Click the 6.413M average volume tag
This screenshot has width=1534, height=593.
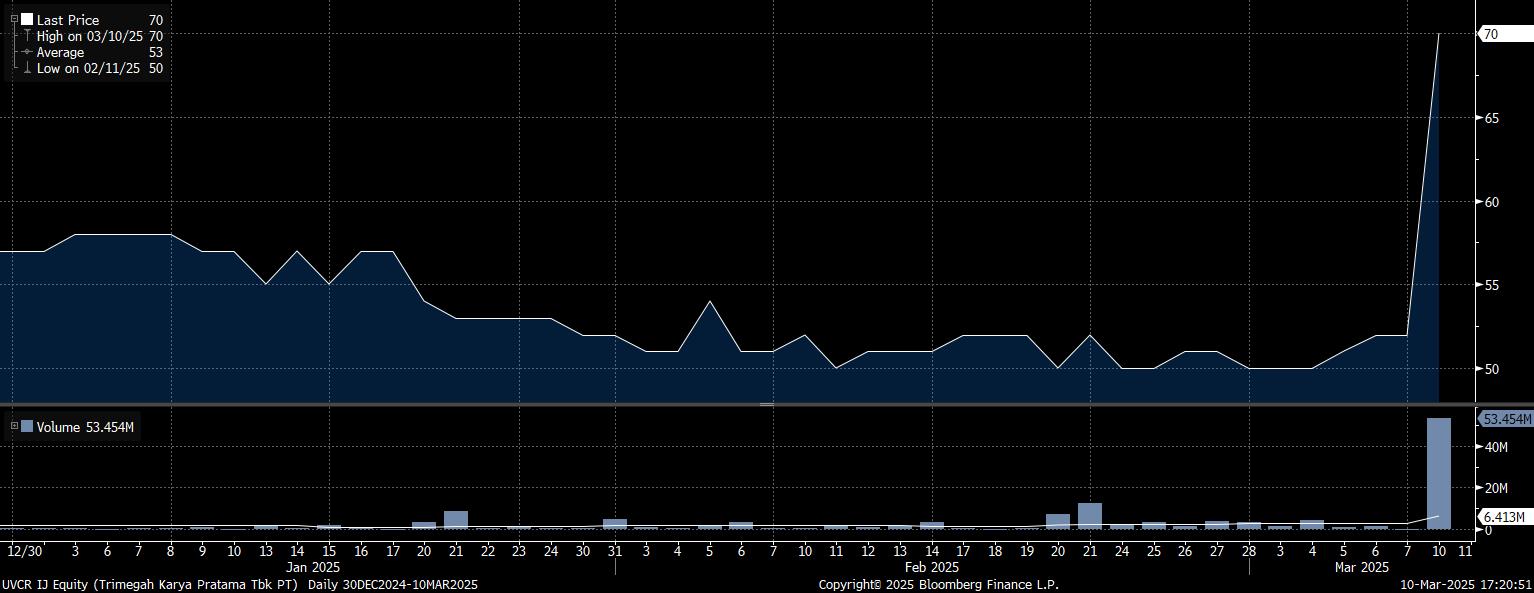pyautogui.click(x=1505, y=517)
